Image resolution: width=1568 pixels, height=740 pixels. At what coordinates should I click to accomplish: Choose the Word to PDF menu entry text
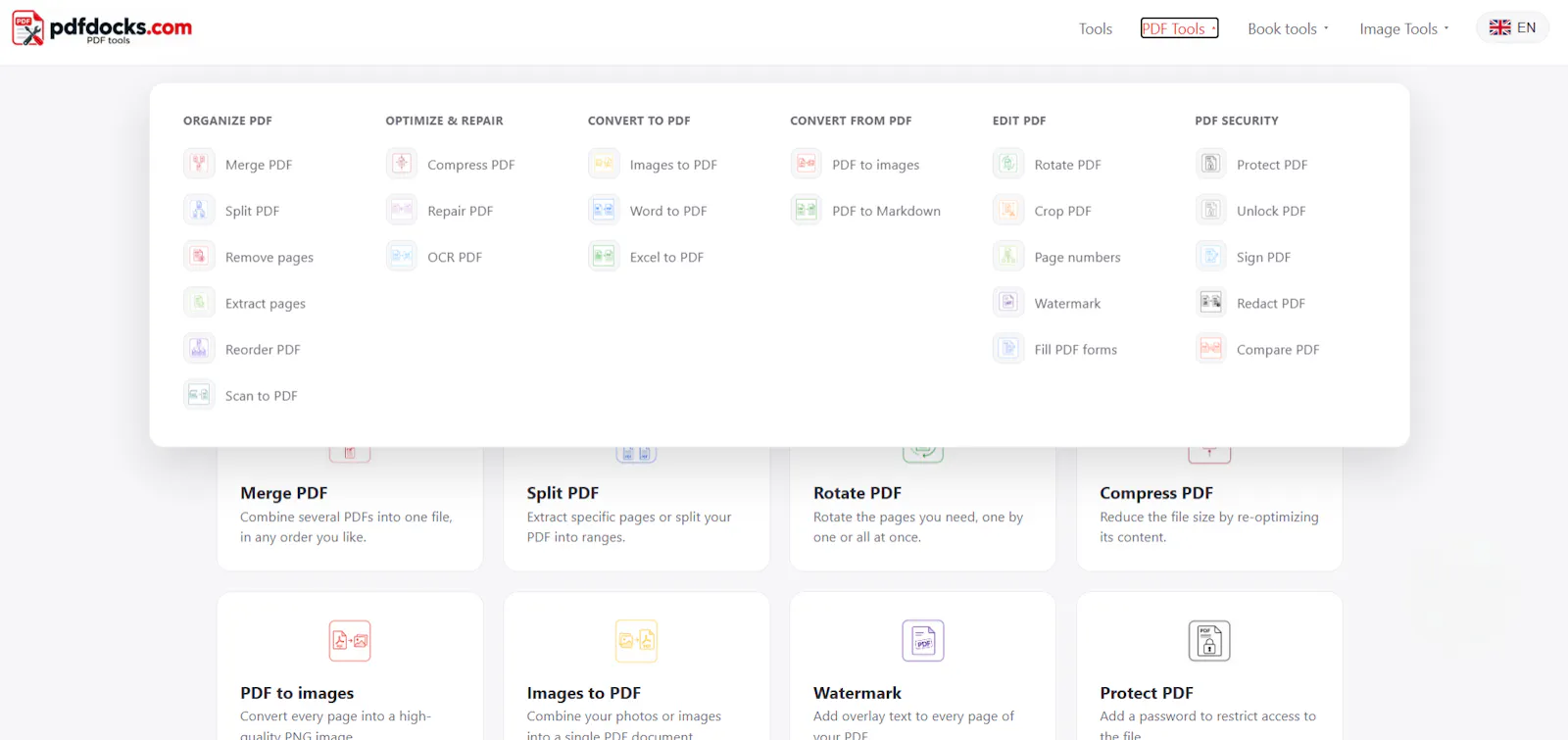coord(668,211)
